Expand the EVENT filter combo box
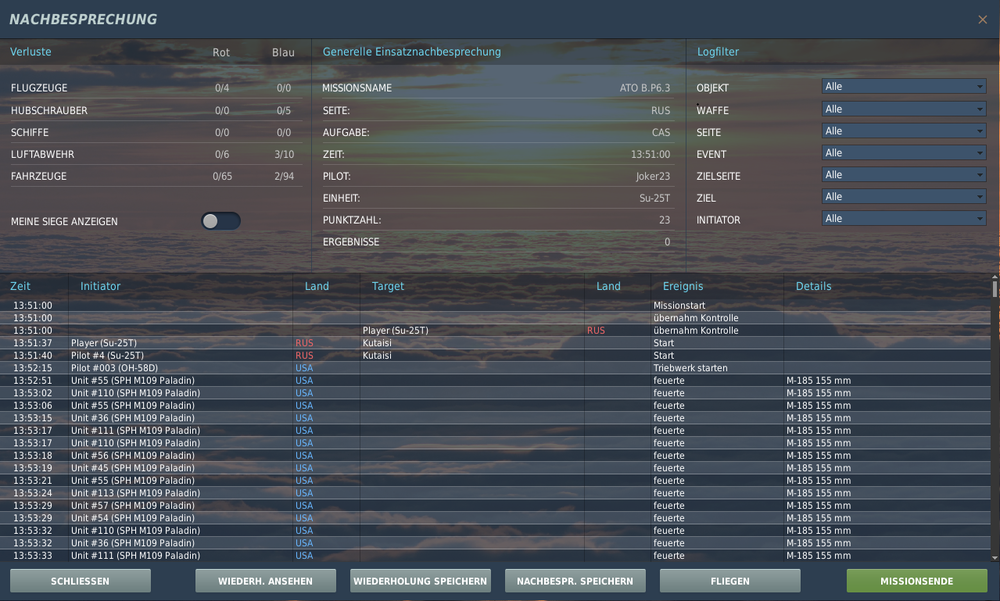The width and height of the screenshot is (1000, 601). pyautogui.click(x=903, y=153)
